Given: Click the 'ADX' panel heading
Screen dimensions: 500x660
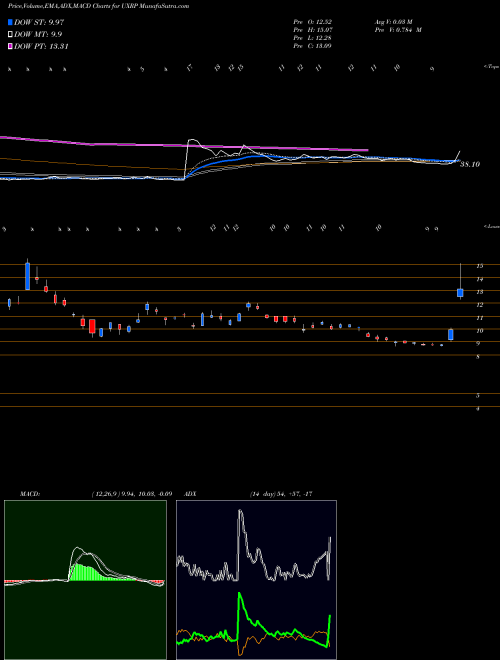Looking at the screenshot, I should click(191, 494).
